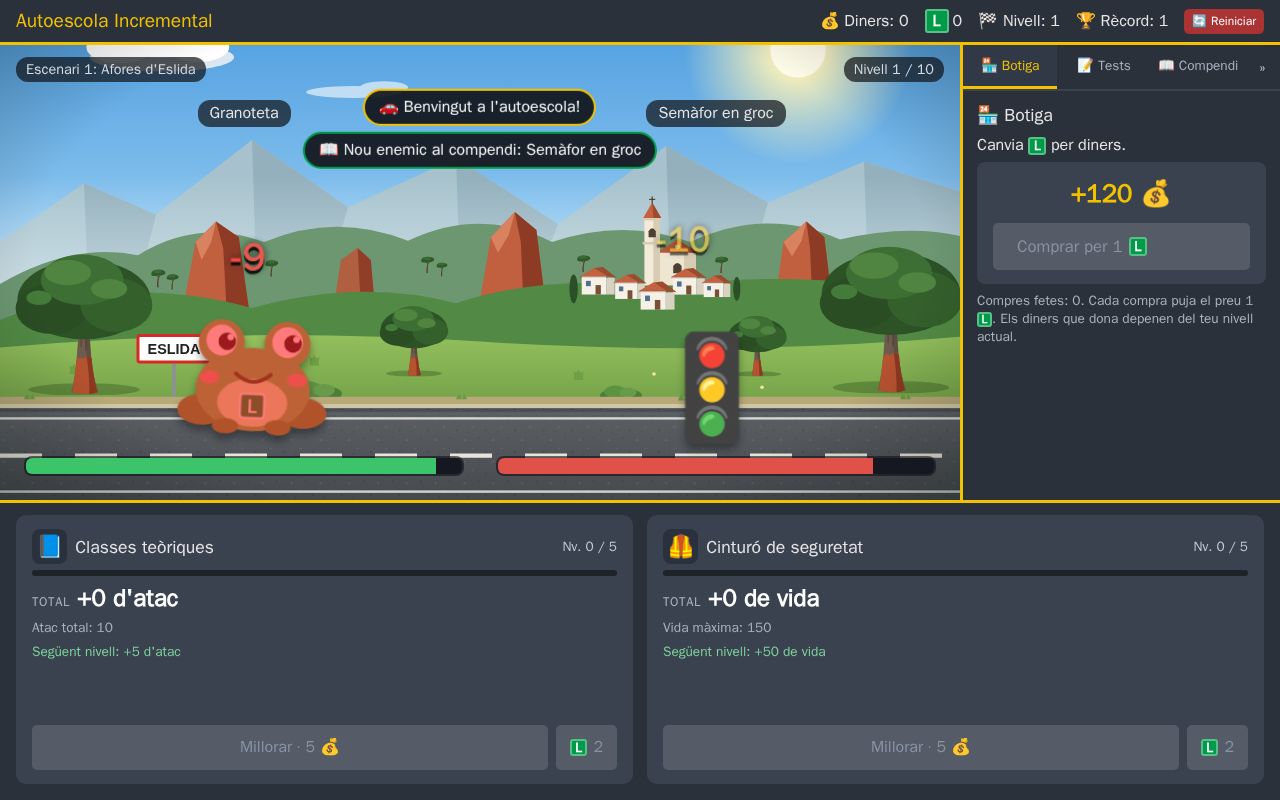
Task: Click Comprar per 1 L button
Action: pos(1121,246)
